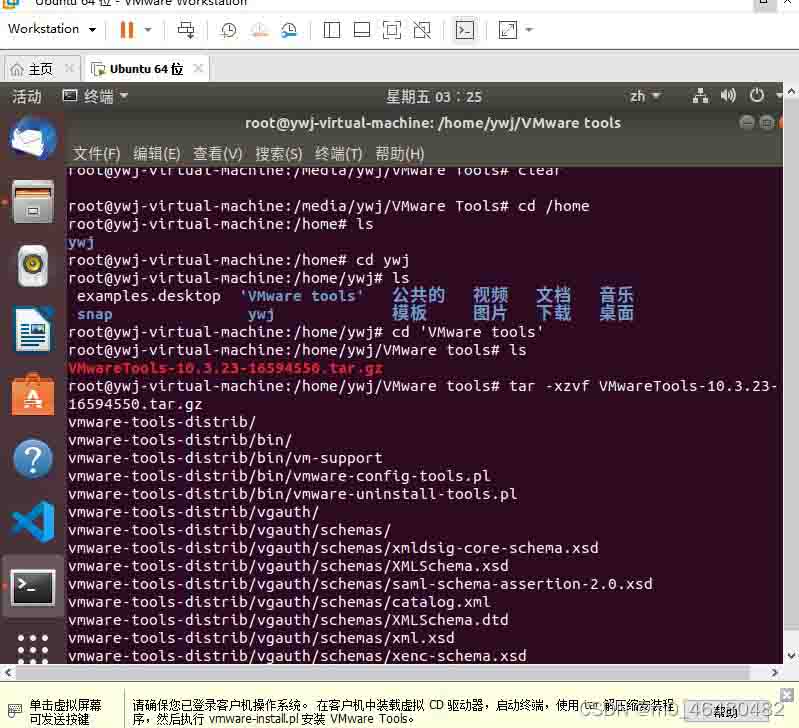Open the 搜索(S) terminal menu
799x728 pixels.
(x=279, y=153)
